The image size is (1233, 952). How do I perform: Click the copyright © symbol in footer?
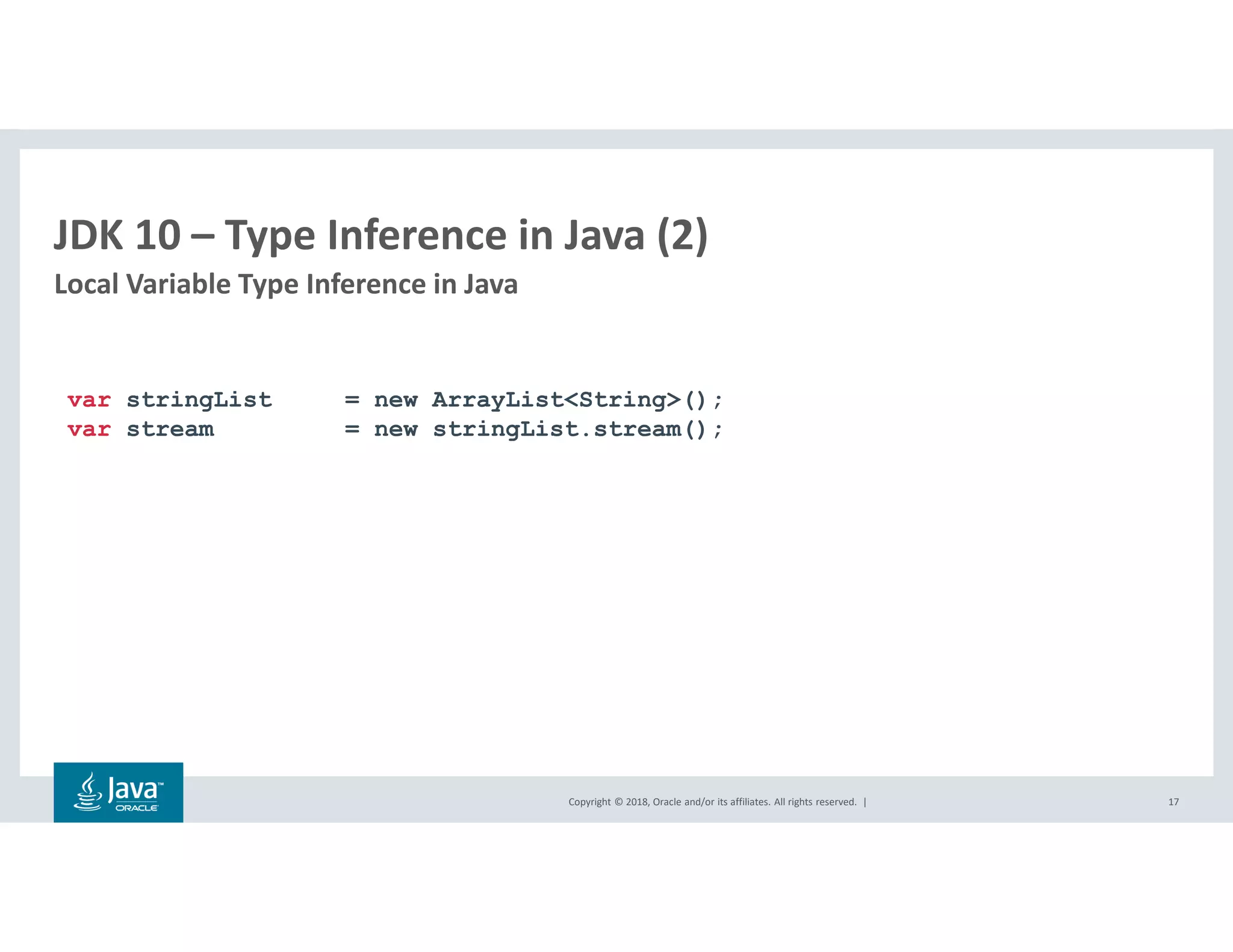[x=618, y=802]
